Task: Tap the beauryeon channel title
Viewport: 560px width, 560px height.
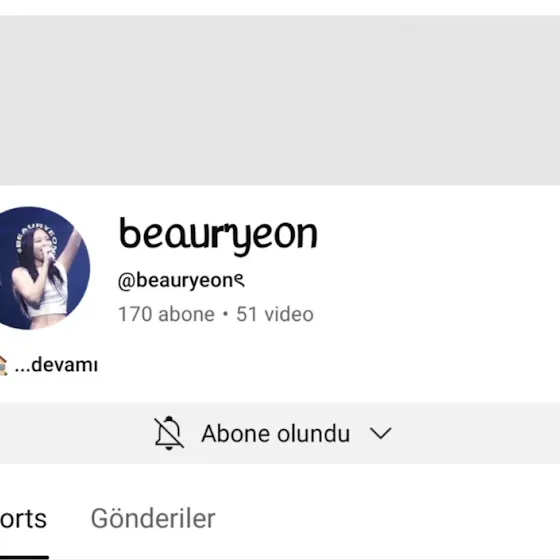Action: (x=218, y=234)
